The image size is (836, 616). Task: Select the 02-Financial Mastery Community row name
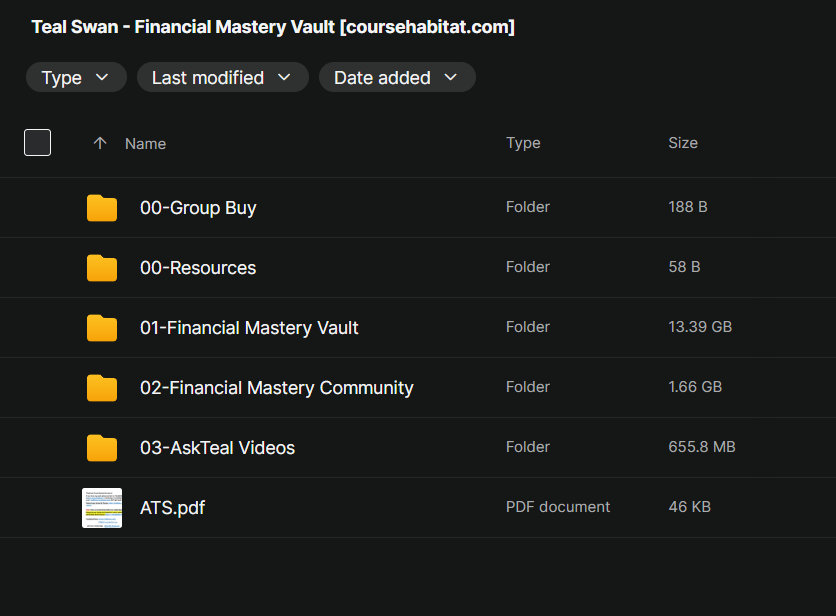click(x=276, y=388)
